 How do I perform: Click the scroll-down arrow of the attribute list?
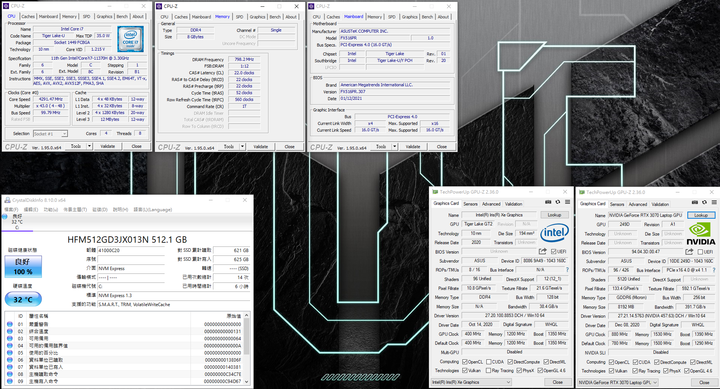coord(247,381)
